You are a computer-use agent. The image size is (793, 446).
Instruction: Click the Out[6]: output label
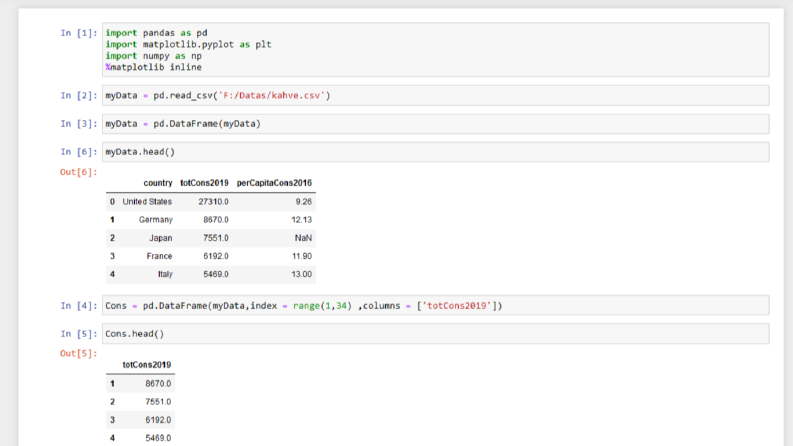pos(78,172)
